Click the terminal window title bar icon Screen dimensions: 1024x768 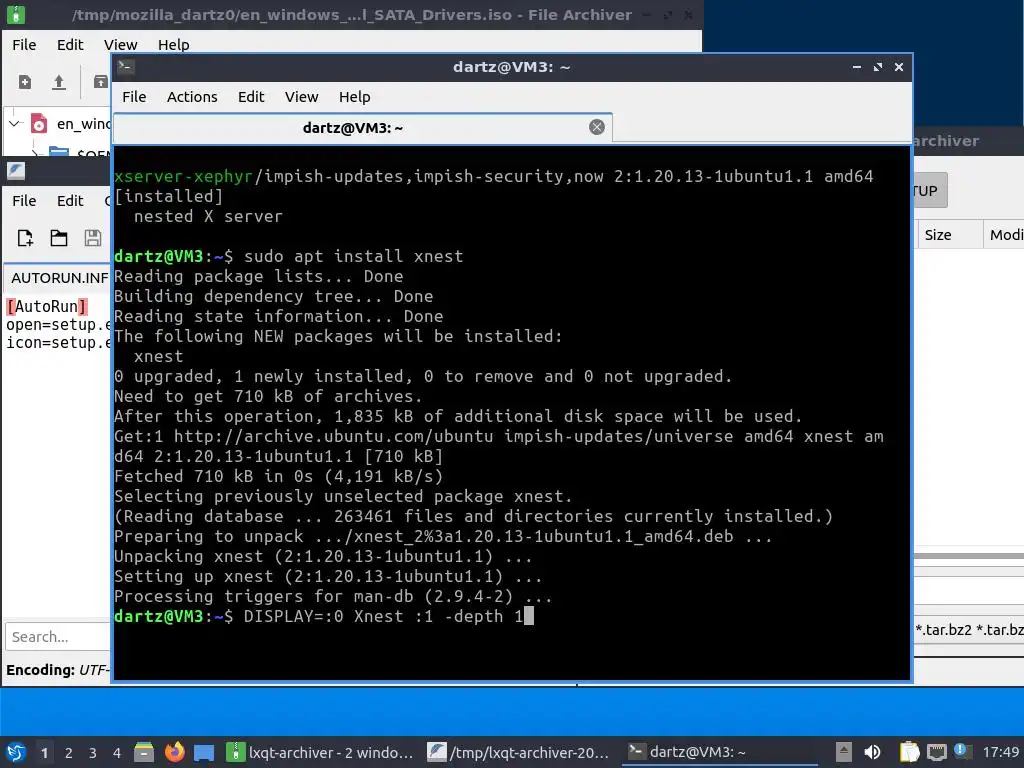[x=126, y=67]
